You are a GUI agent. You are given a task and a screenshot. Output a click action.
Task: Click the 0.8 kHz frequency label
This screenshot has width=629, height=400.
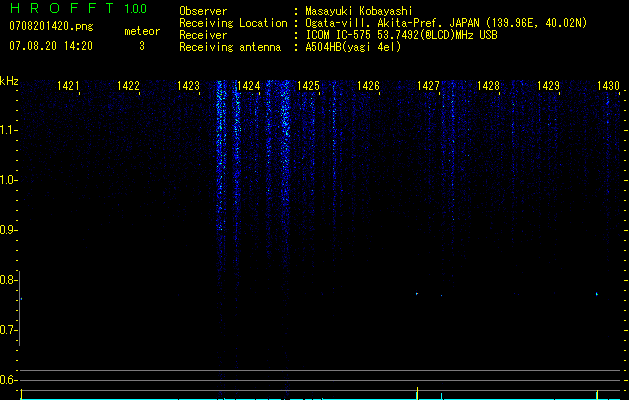point(8,280)
